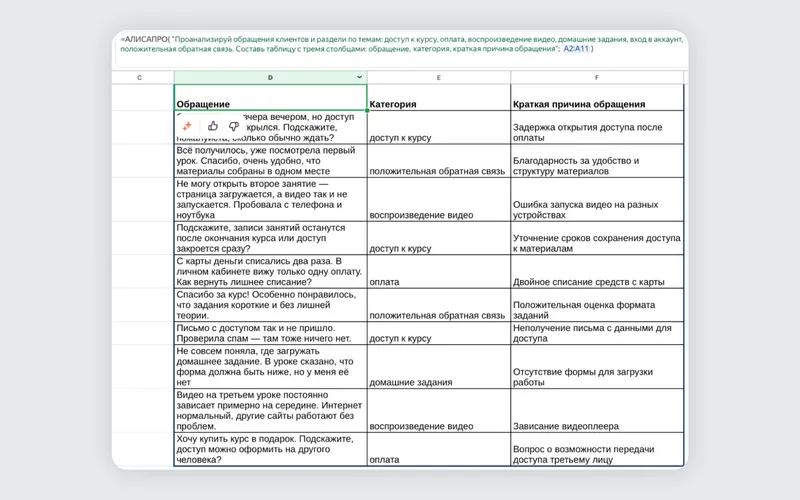This screenshot has width=800, height=500.
Task: Select 'воспроизведение видео' in third lesson freezing row
Action: click(x=439, y=411)
